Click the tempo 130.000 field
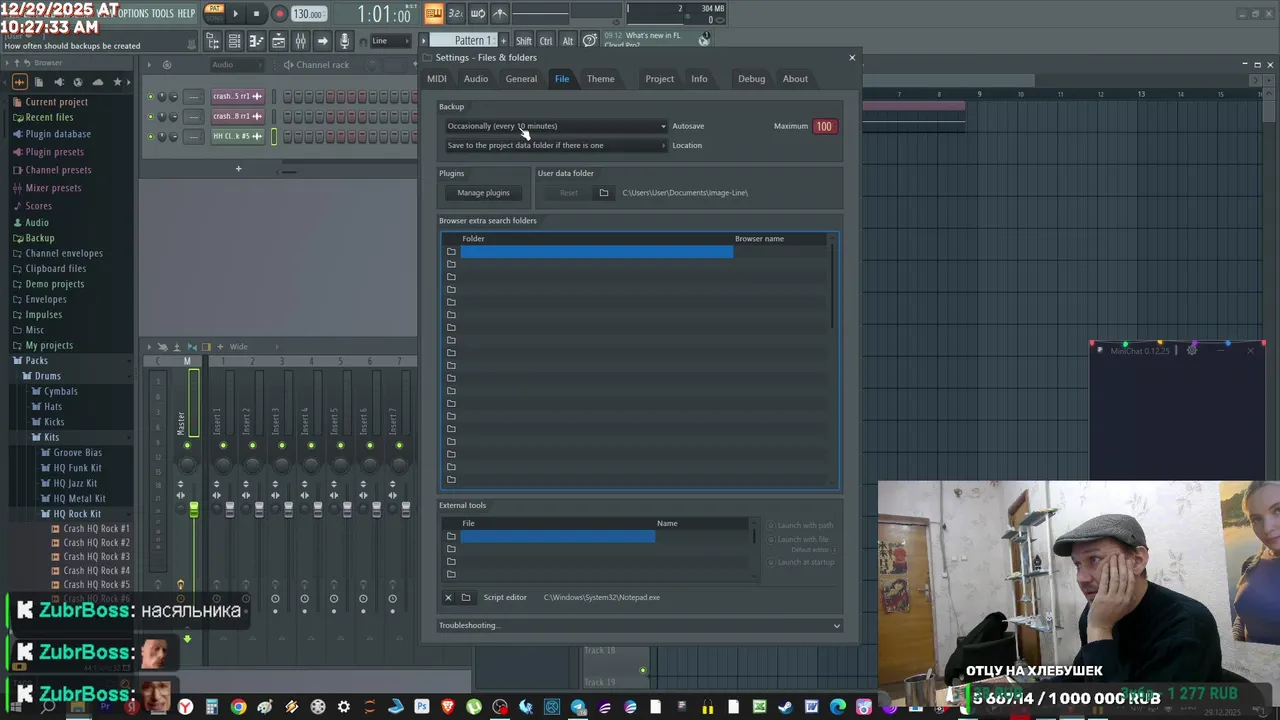The image size is (1280, 720). (x=308, y=14)
